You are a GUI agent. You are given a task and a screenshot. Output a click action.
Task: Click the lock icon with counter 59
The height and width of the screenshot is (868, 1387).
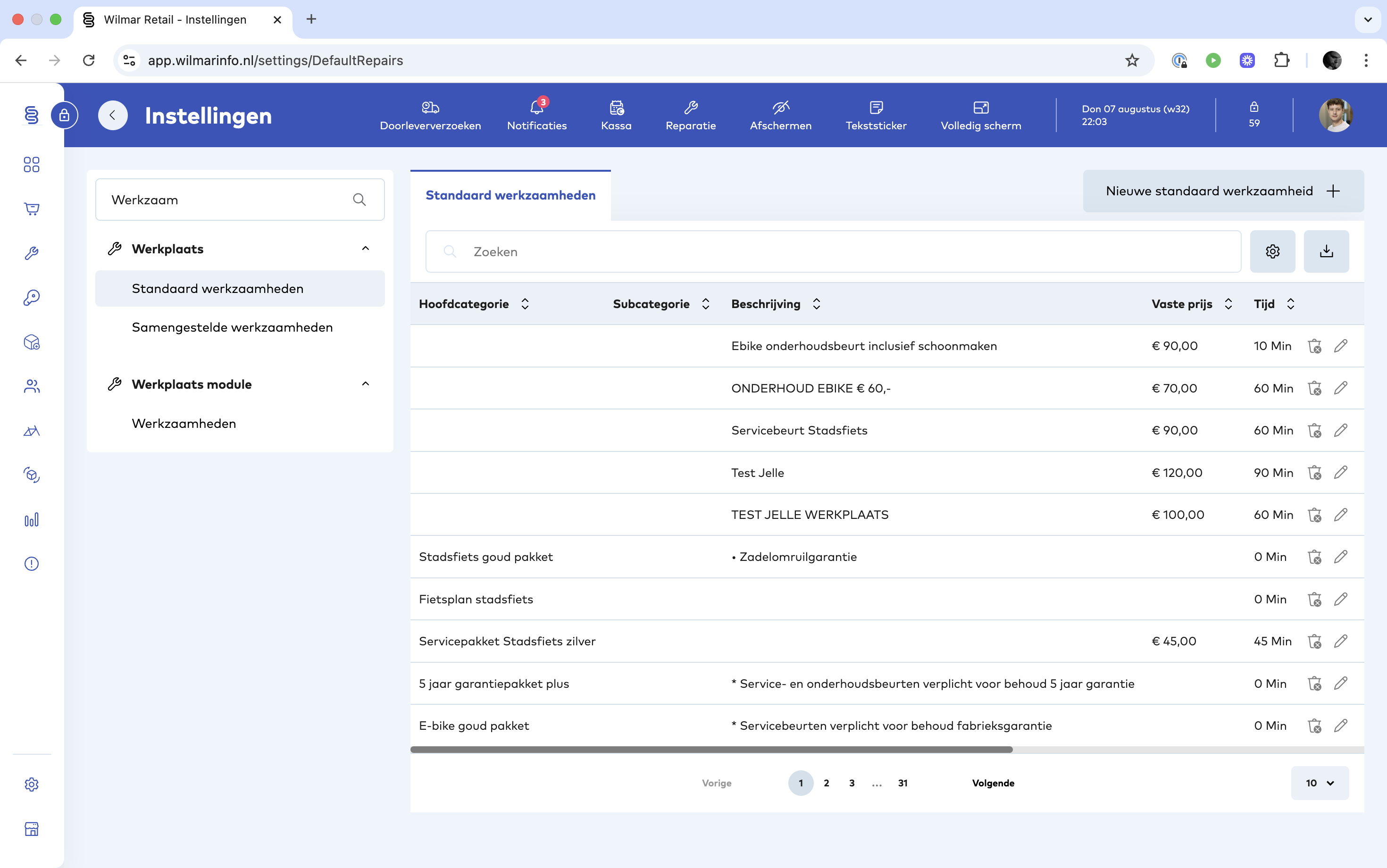click(x=1254, y=115)
